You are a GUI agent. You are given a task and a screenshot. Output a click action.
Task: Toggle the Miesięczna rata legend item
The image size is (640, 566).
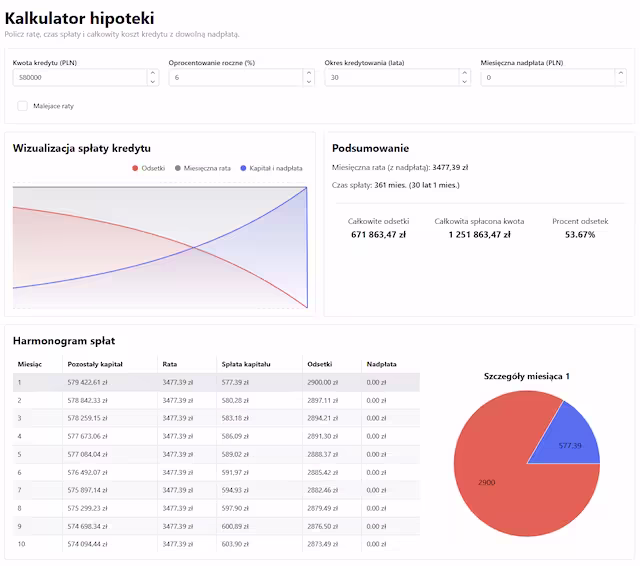[x=203, y=168]
